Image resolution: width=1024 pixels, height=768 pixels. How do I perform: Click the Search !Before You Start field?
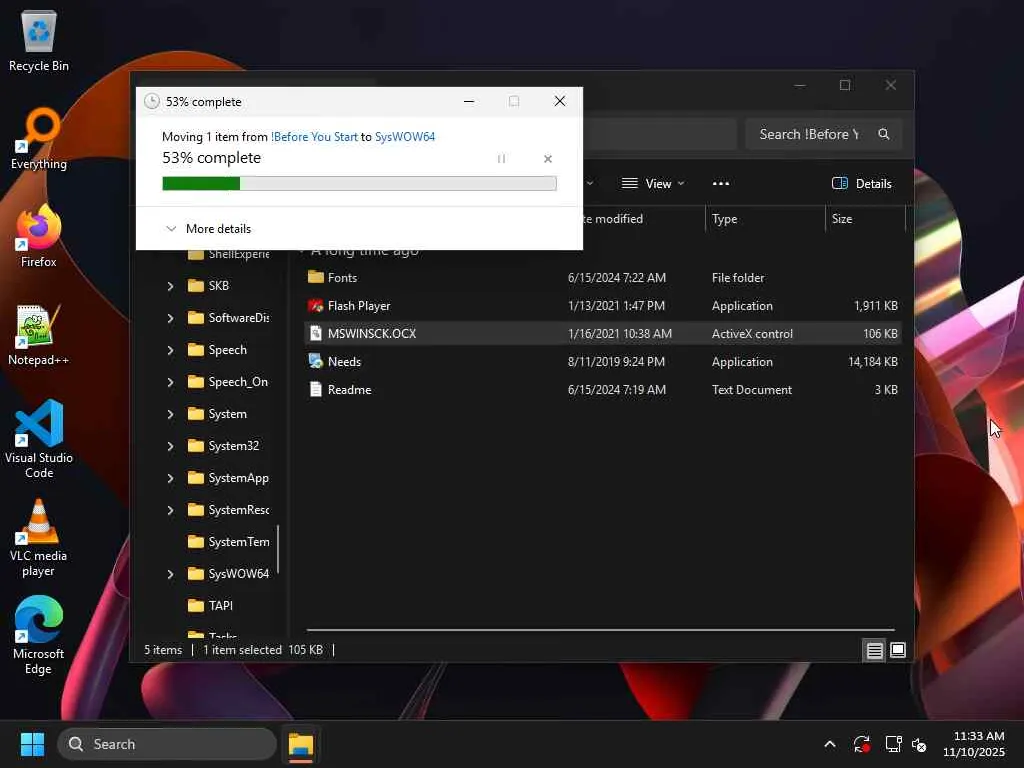(810, 134)
